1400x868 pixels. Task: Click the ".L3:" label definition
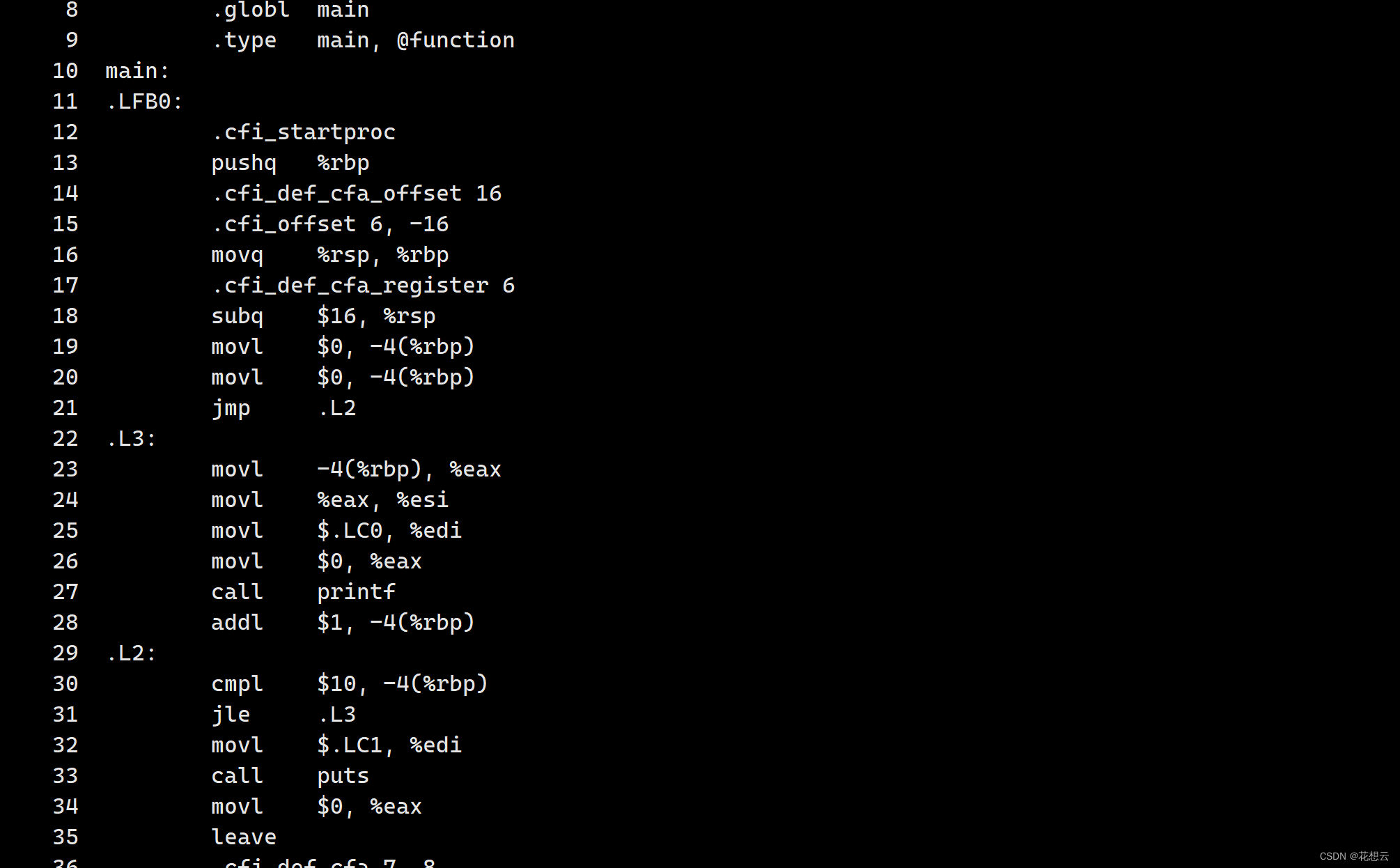pos(131,439)
